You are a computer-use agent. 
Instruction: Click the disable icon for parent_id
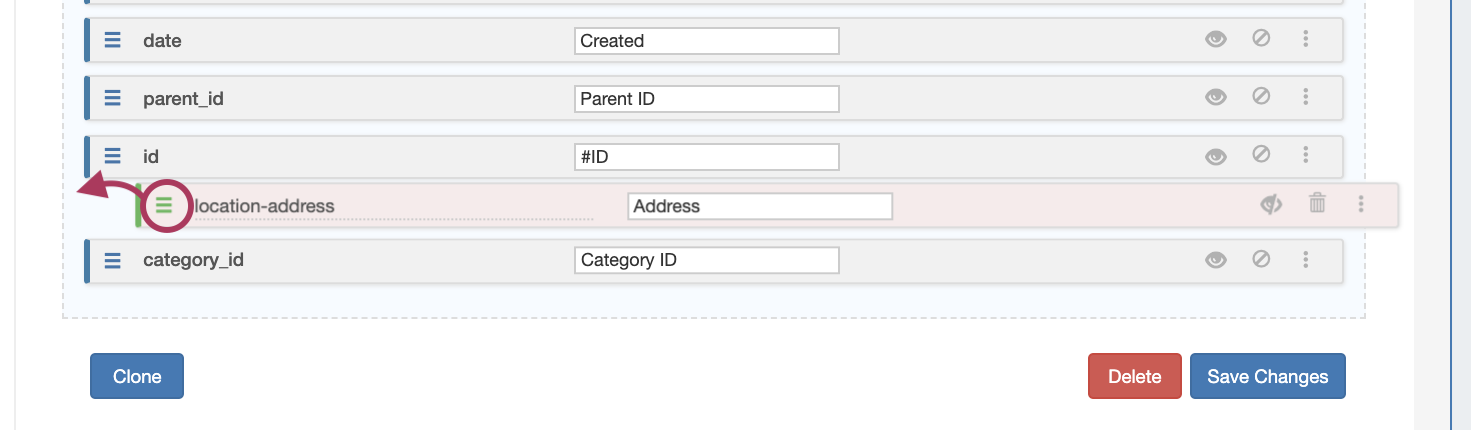coord(1261,97)
